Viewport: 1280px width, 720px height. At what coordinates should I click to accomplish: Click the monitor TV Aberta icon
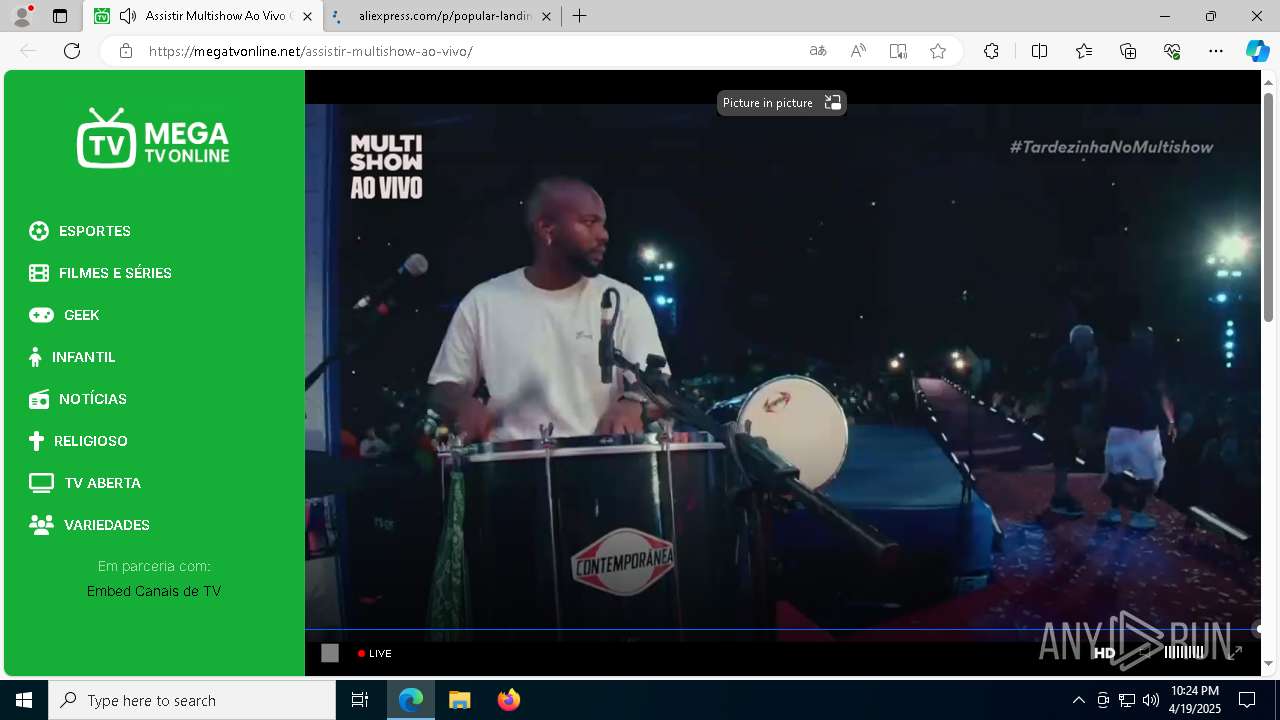(41, 483)
